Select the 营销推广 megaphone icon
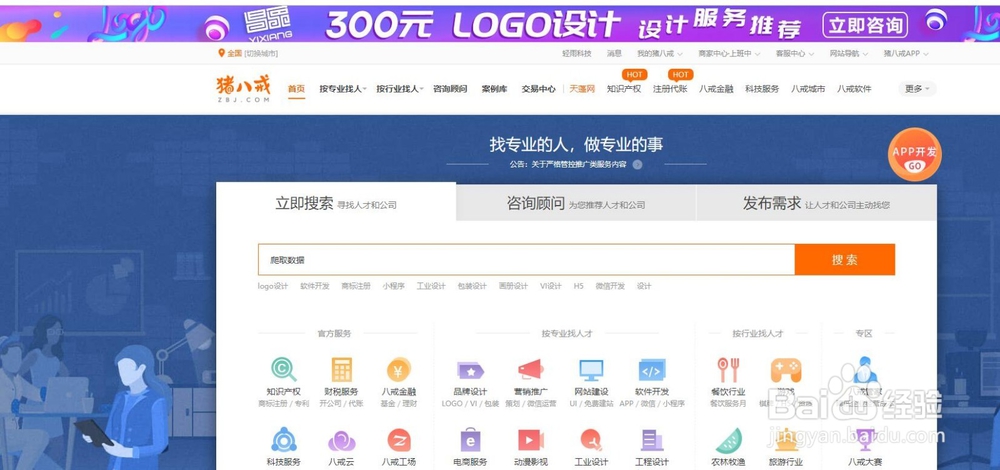 [x=531, y=369]
